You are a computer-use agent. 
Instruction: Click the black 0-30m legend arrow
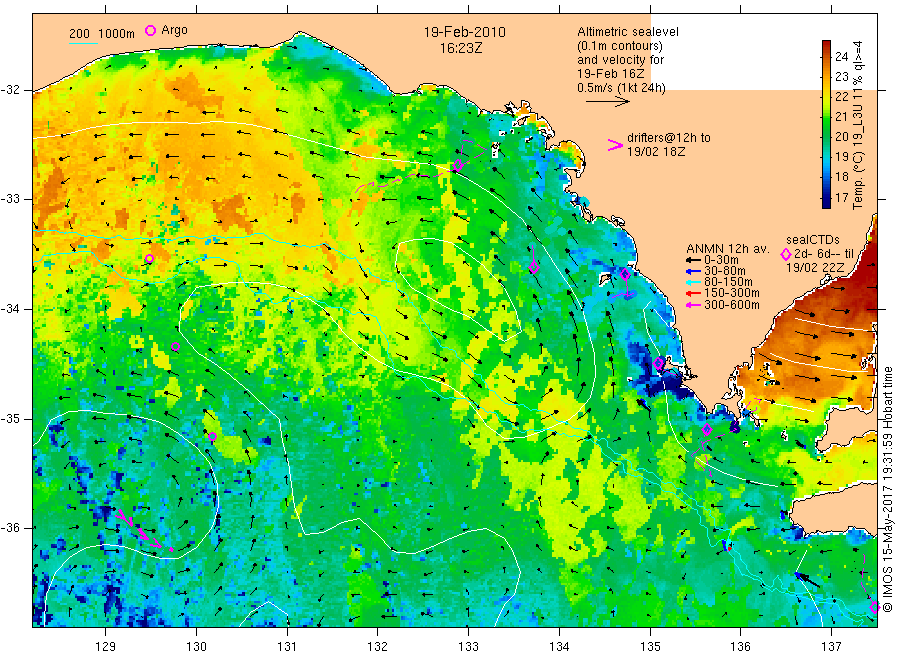(693, 260)
